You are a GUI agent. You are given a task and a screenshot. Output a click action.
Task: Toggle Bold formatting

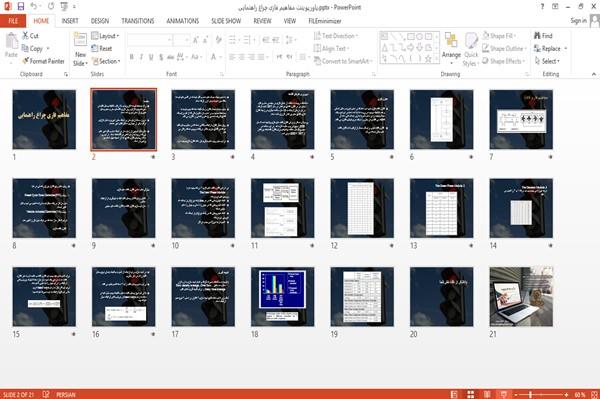click(x=131, y=57)
